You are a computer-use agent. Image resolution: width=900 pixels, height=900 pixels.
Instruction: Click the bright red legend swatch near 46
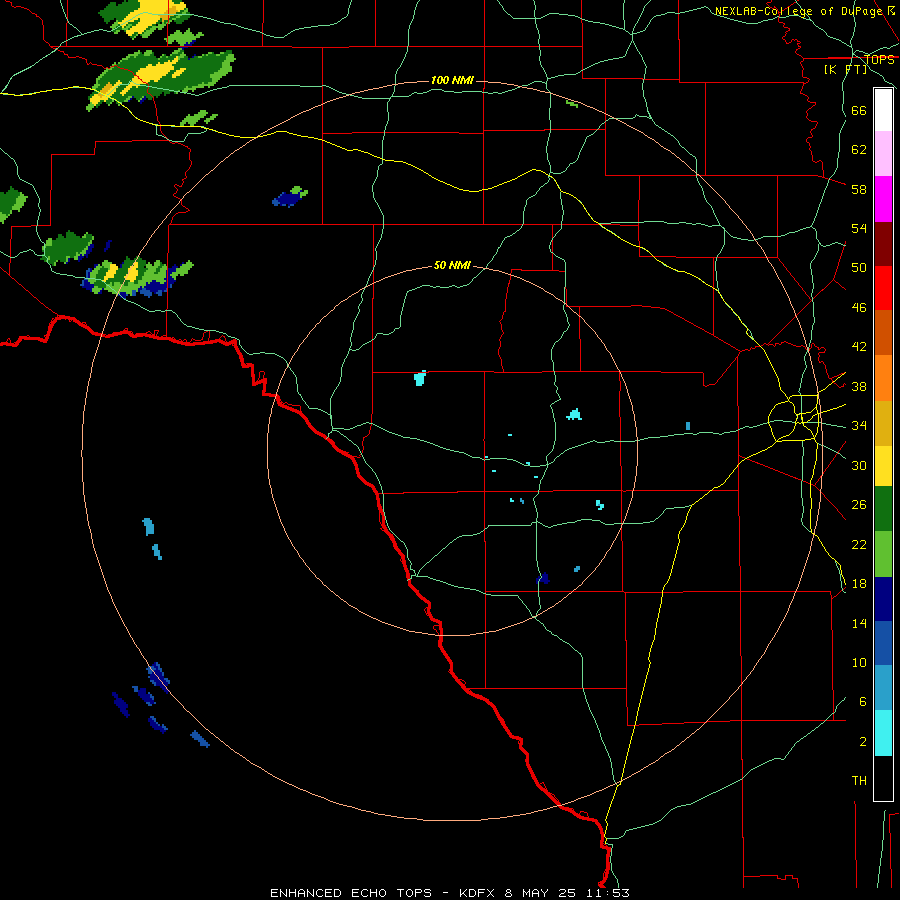coord(883,289)
